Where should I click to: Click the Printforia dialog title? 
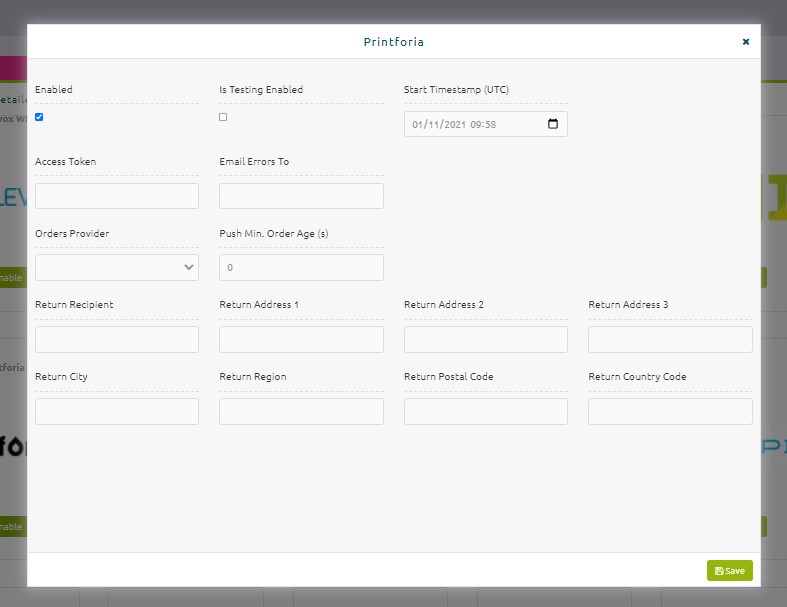(394, 42)
